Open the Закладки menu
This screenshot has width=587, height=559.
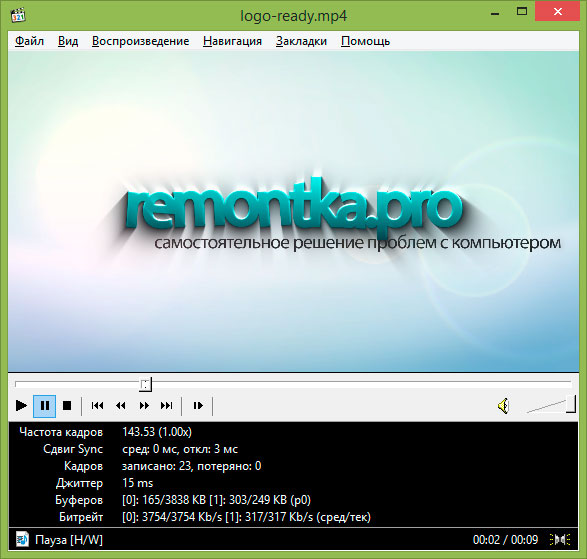click(301, 41)
